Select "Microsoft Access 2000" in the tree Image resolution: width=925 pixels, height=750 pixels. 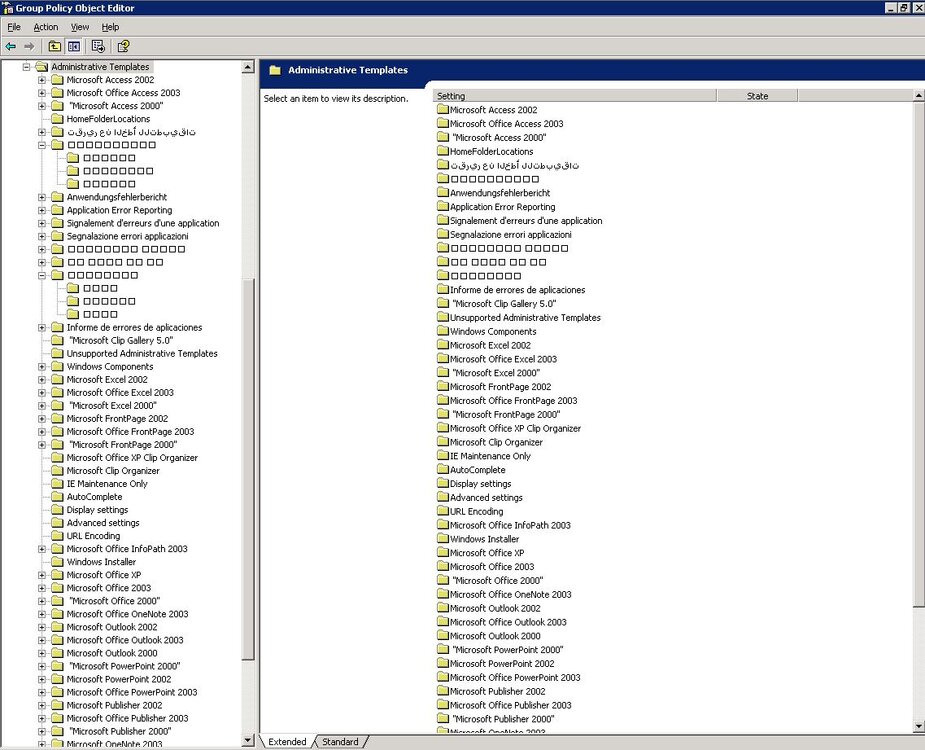[x=116, y=106]
